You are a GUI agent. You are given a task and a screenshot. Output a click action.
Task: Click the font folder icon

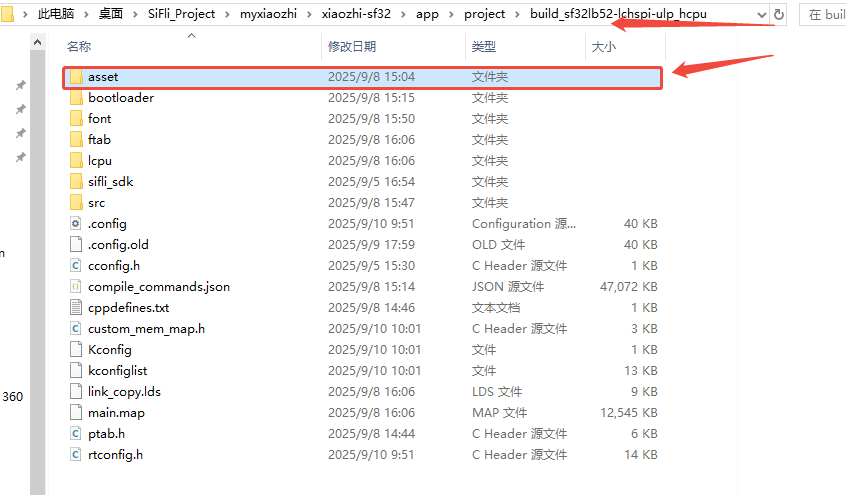76,119
